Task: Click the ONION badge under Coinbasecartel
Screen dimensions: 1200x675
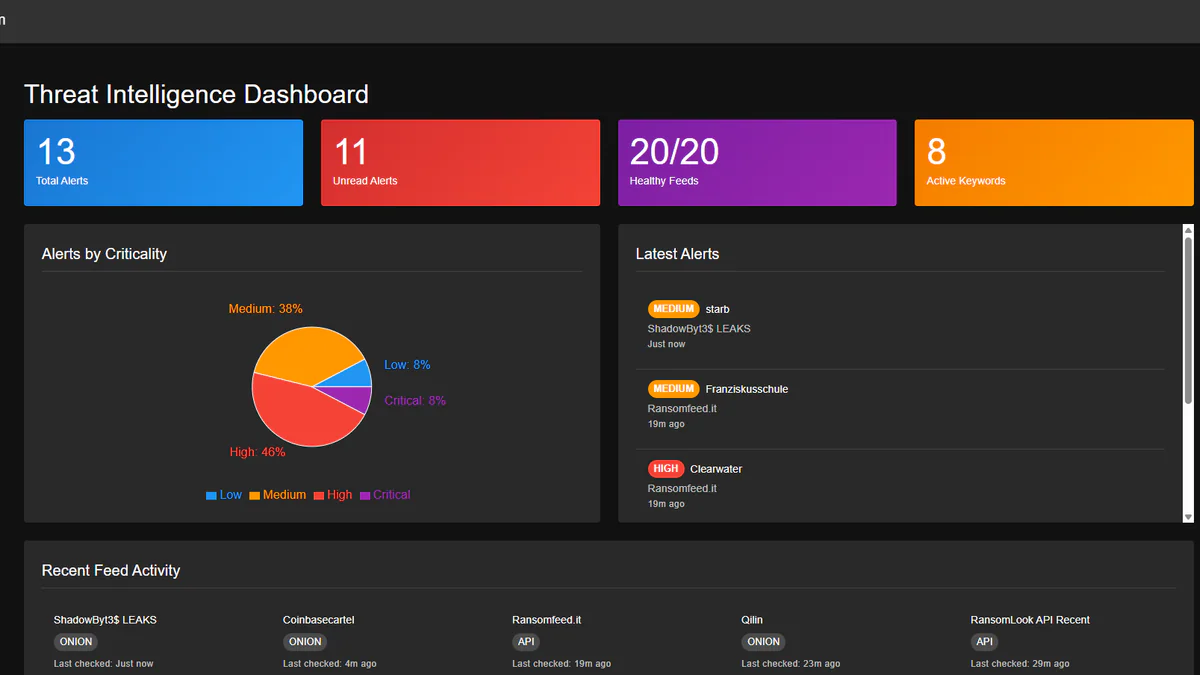Action: tap(304, 641)
